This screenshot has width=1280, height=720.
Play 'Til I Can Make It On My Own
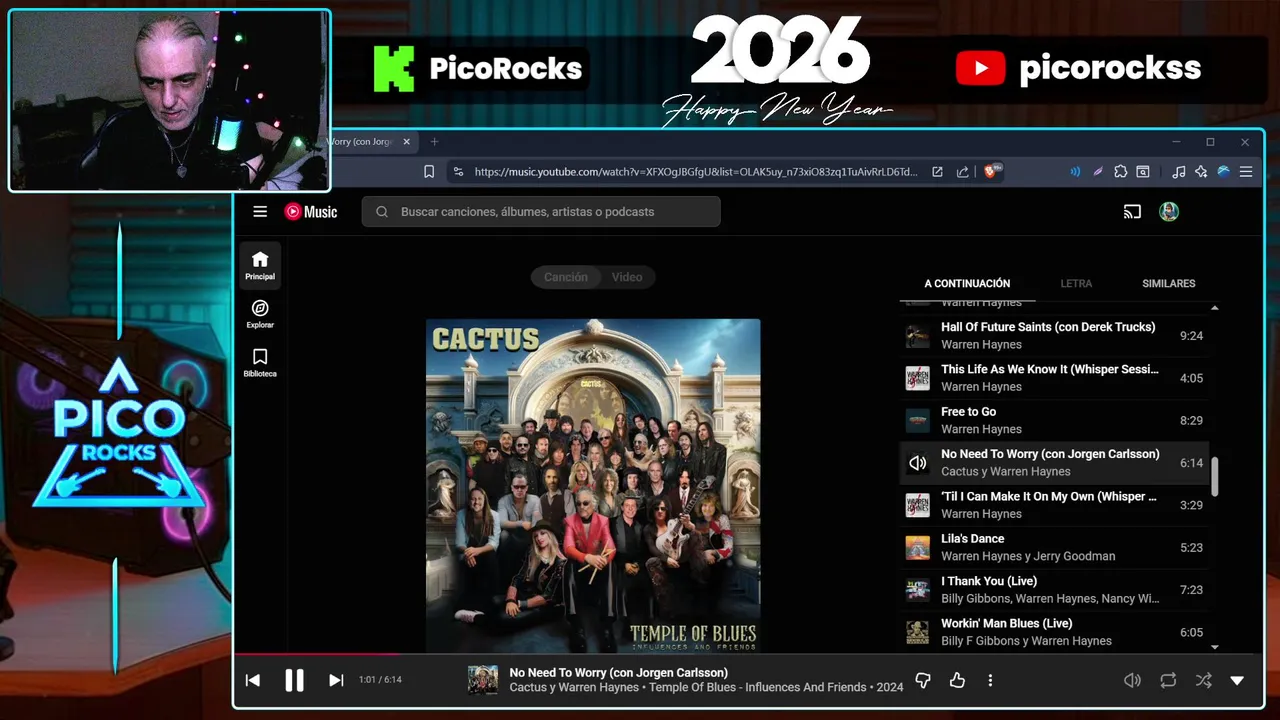(x=1054, y=505)
